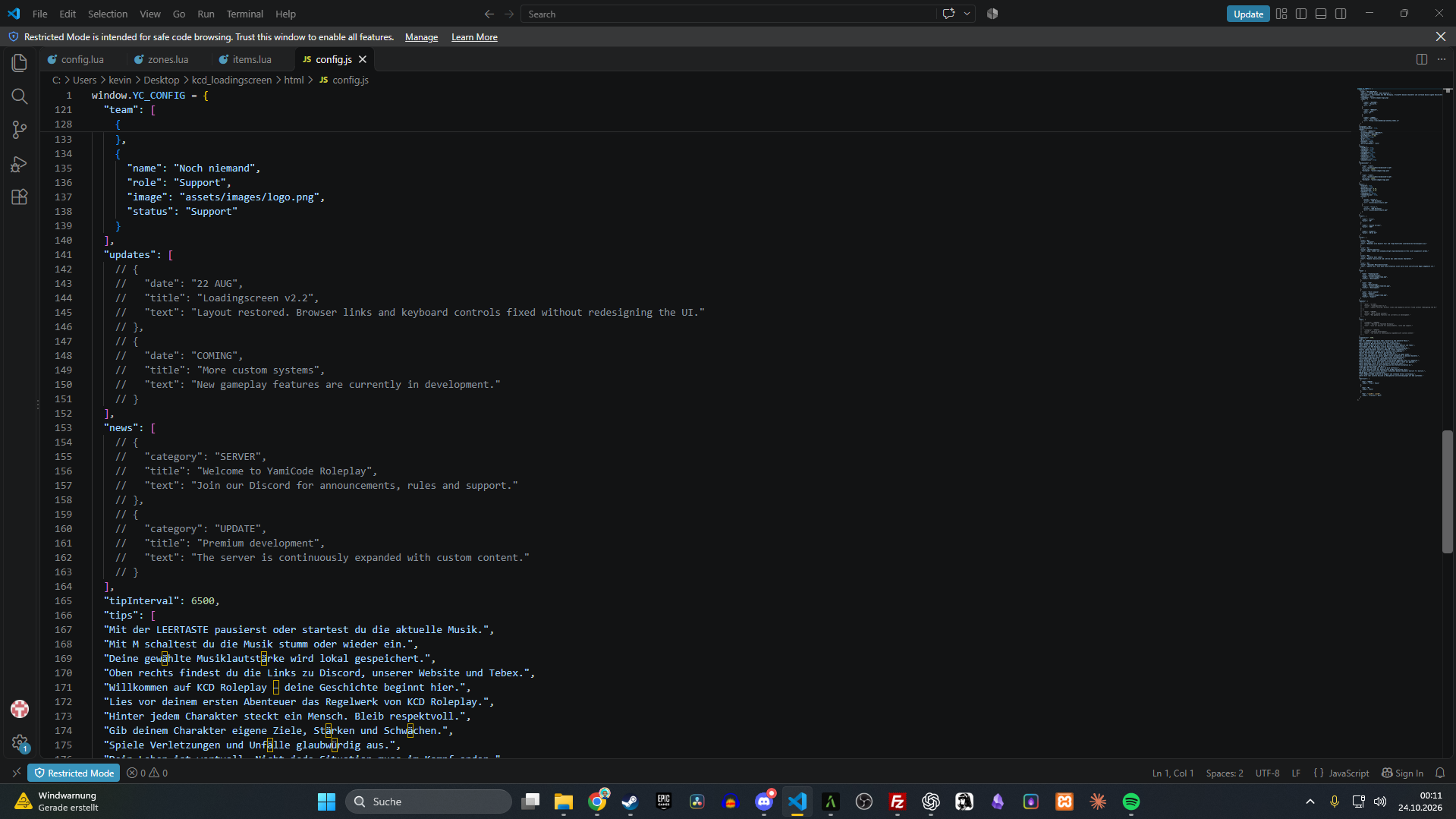Open the Explorer view in activity bar

(x=20, y=63)
